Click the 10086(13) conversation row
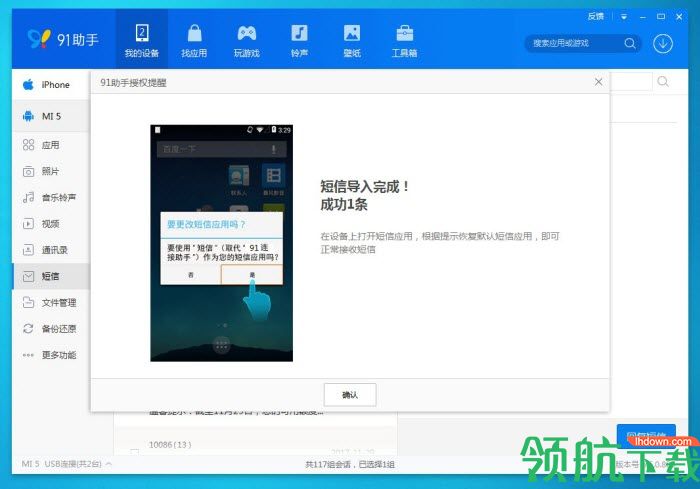 point(255,441)
